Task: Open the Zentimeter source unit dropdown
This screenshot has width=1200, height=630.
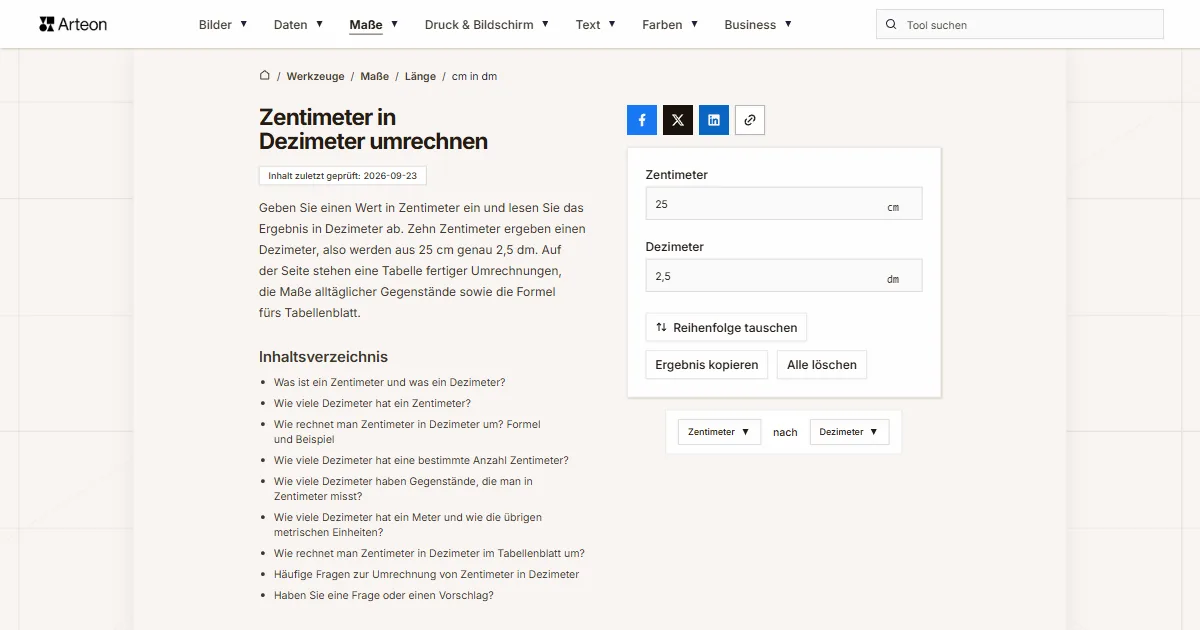Action: point(719,432)
